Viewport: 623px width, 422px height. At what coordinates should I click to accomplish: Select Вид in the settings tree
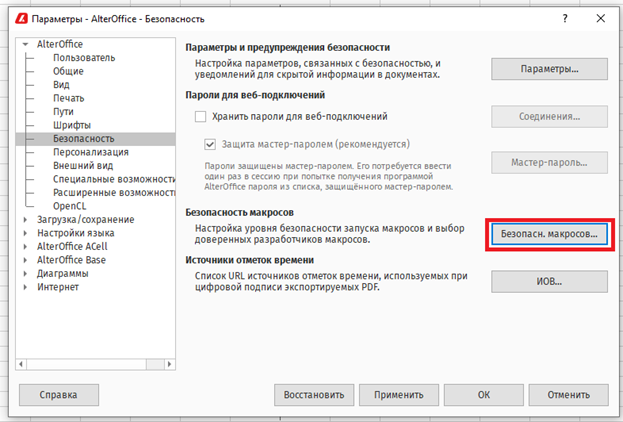pos(61,85)
